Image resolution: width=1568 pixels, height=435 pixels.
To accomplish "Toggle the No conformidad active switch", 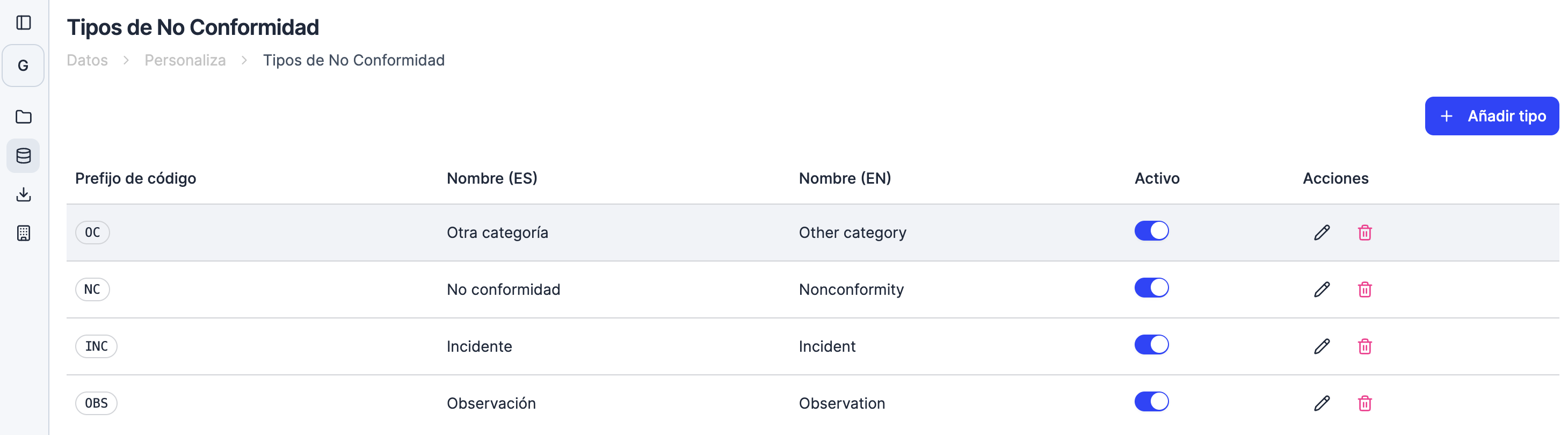I will coord(1151,288).
